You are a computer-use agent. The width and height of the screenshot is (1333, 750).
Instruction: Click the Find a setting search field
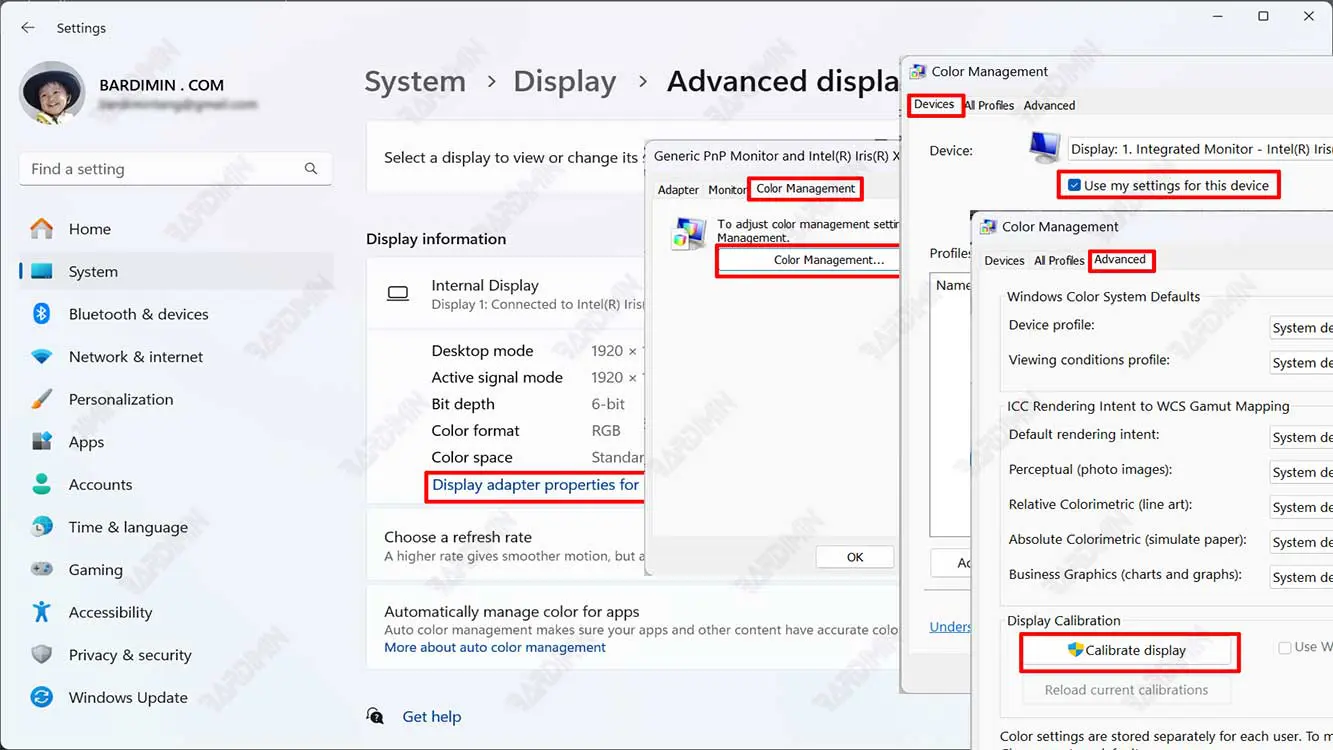coord(175,169)
